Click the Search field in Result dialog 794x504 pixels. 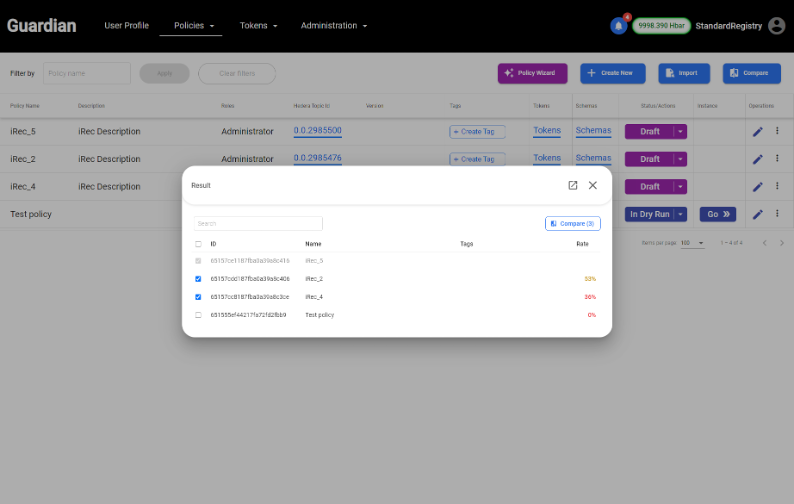point(258,224)
